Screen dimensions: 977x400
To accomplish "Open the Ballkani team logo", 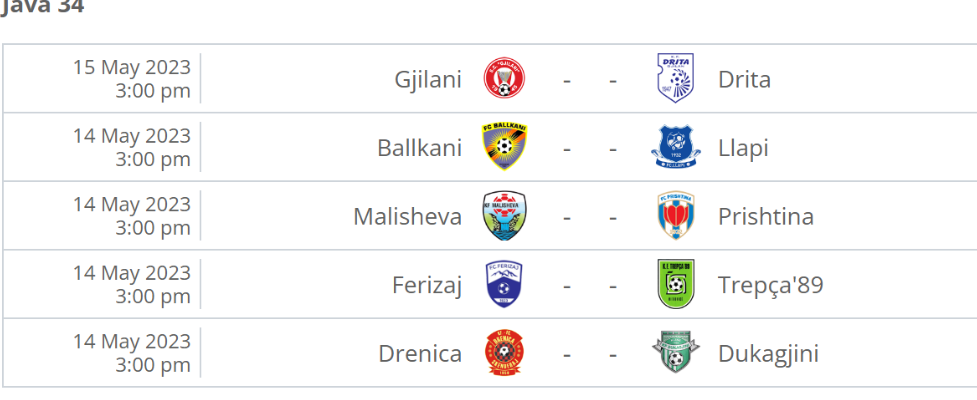I will click(504, 148).
